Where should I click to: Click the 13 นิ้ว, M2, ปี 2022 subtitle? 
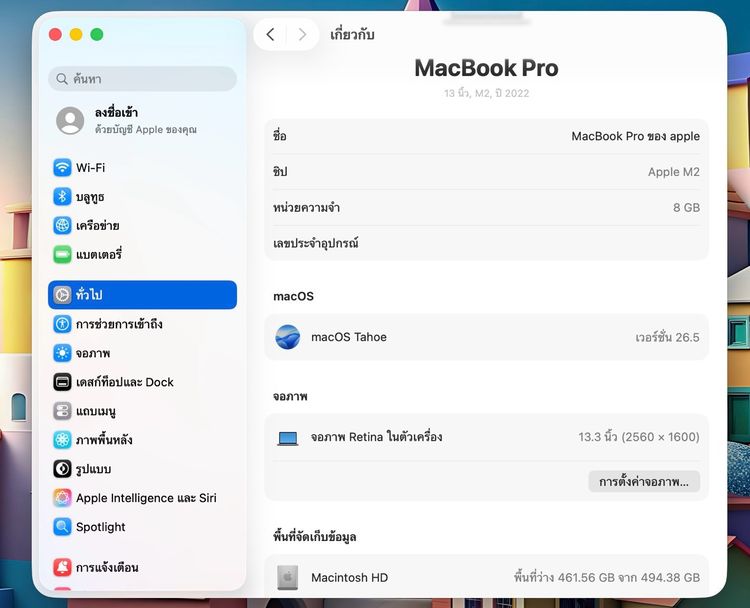[486, 93]
